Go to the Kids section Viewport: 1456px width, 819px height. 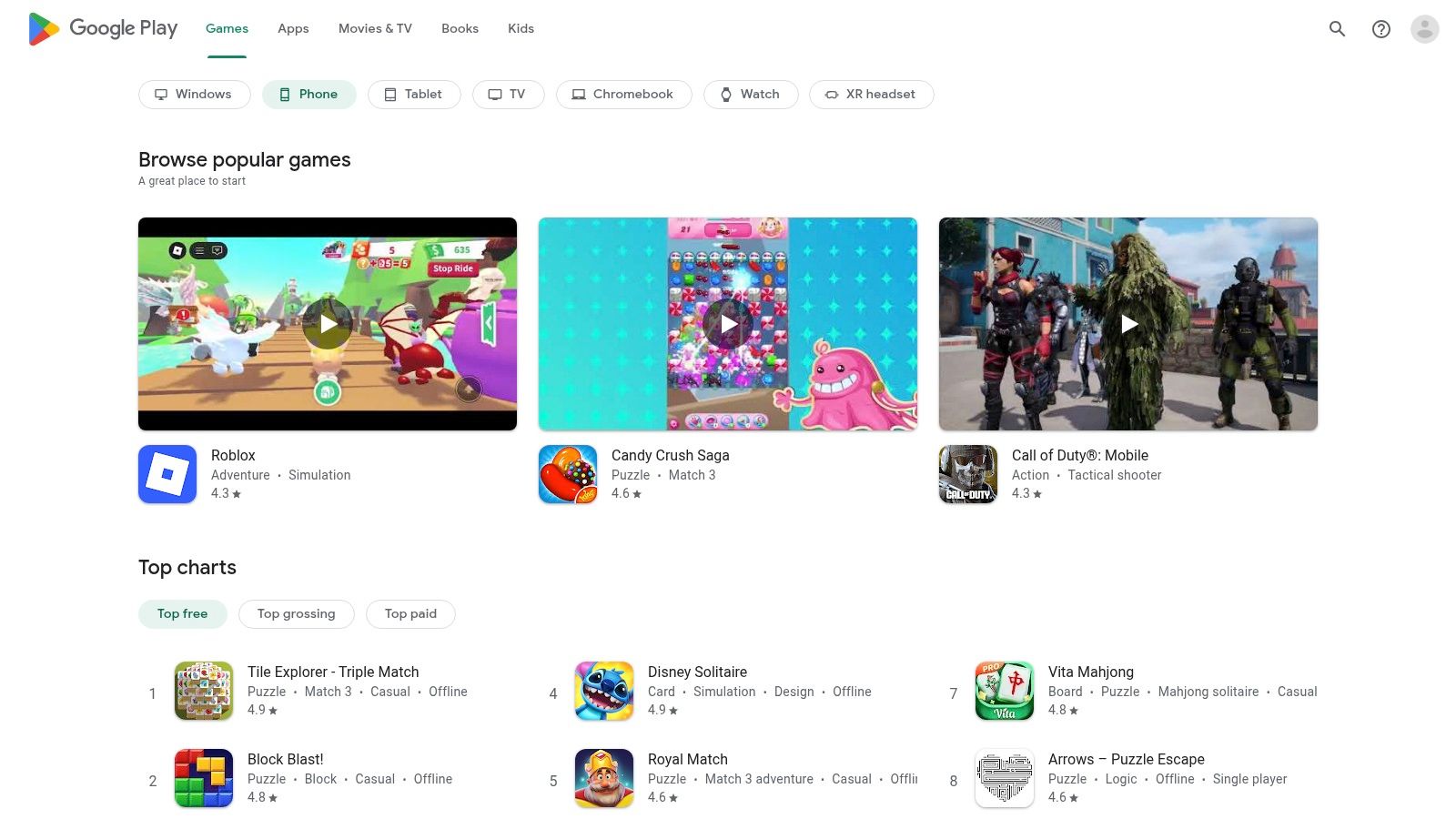(521, 28)
